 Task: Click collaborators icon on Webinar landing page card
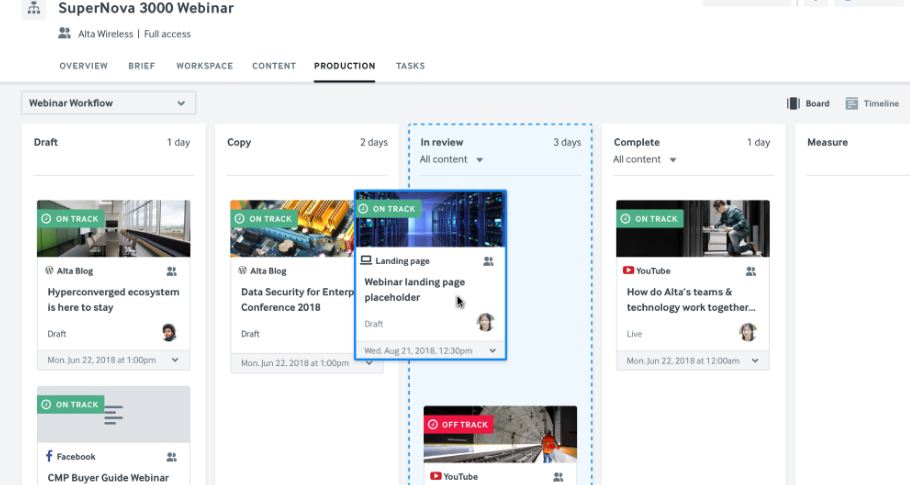point(488,262)
